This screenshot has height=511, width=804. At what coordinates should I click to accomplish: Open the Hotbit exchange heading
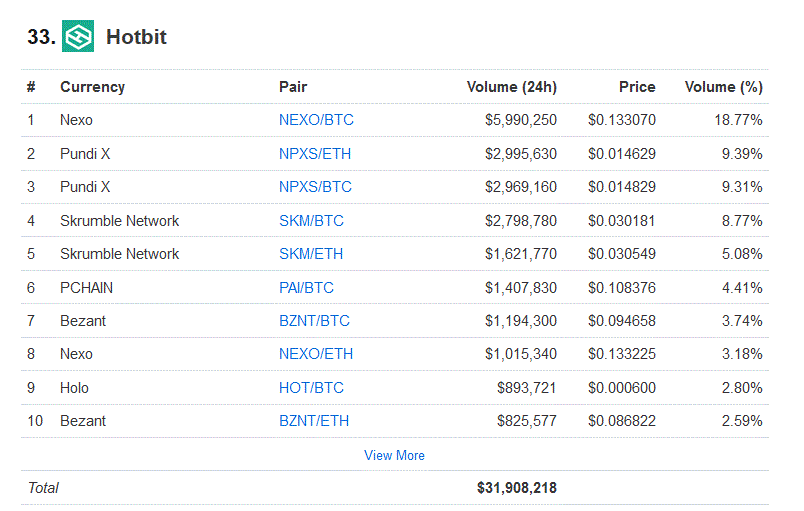[x=136, y=37]
